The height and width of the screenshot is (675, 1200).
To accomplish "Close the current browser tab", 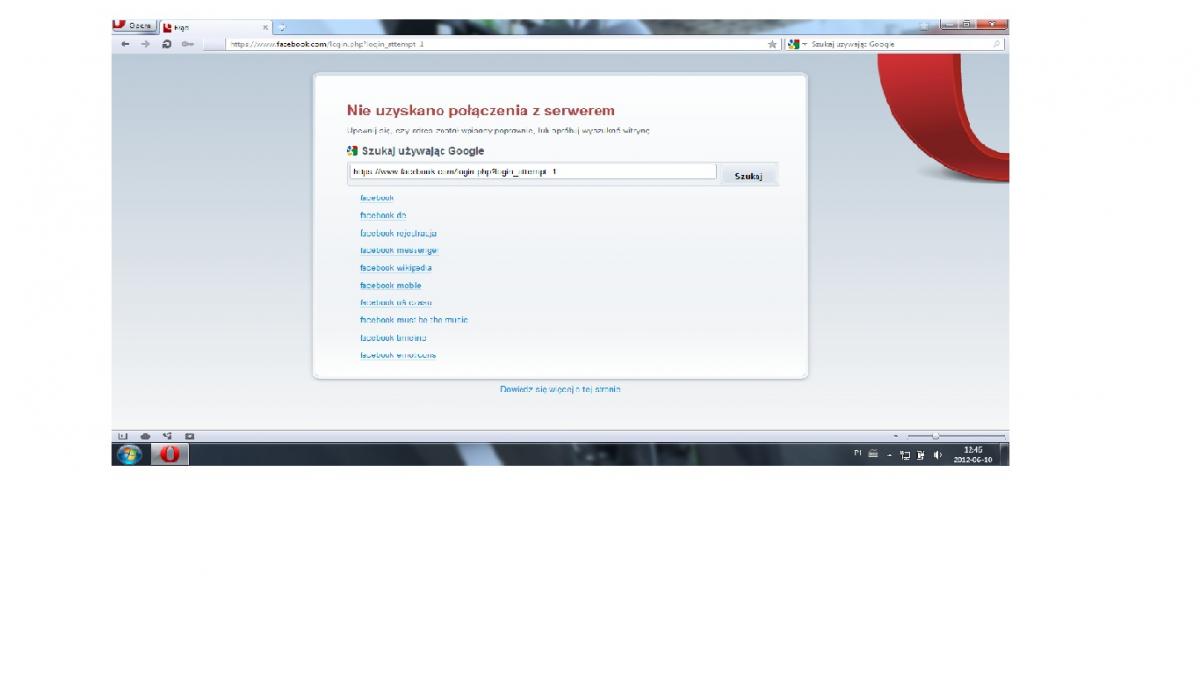I will tap(265, 28).
